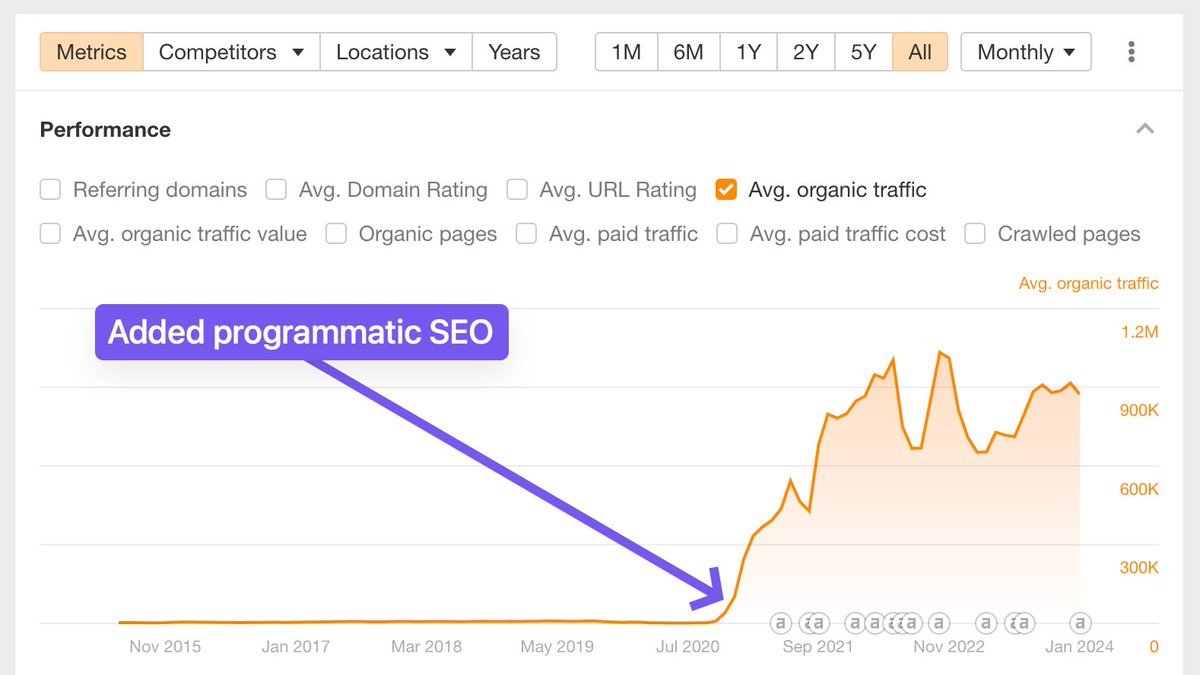Viewport: 1200px width, 675px height.
Task: Open the Monthly interval dropdown
Action: pyautogui.click(x=1026, y=52)
